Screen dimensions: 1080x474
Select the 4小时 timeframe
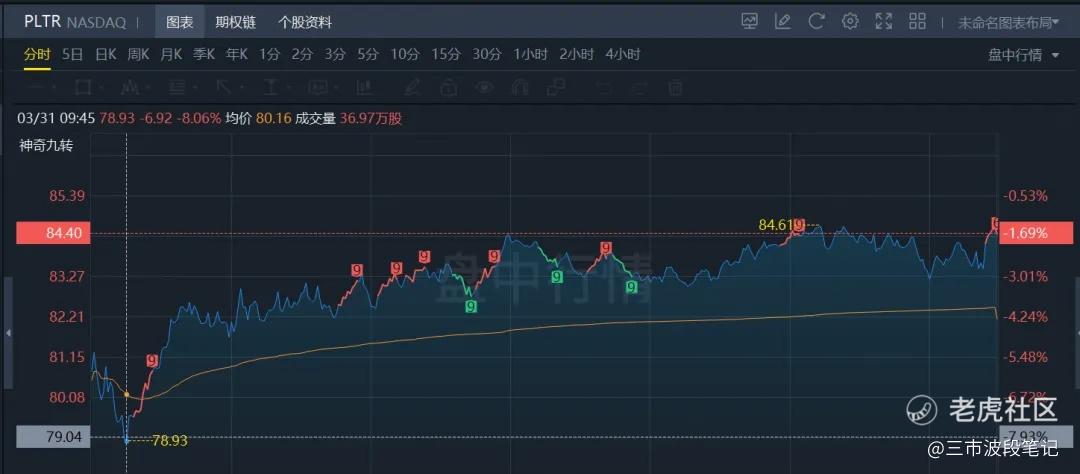[x=623, y=54]
